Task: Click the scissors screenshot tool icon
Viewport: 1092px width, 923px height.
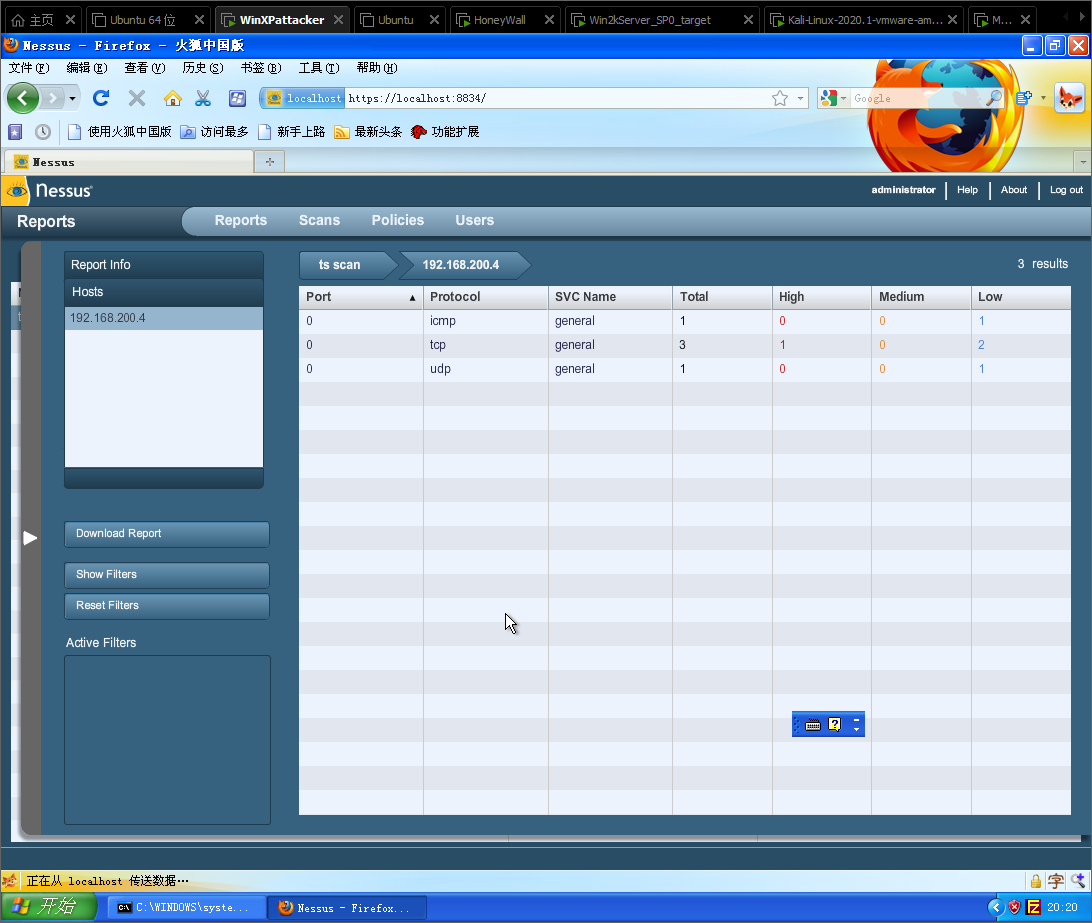Action: click(203, 98)
